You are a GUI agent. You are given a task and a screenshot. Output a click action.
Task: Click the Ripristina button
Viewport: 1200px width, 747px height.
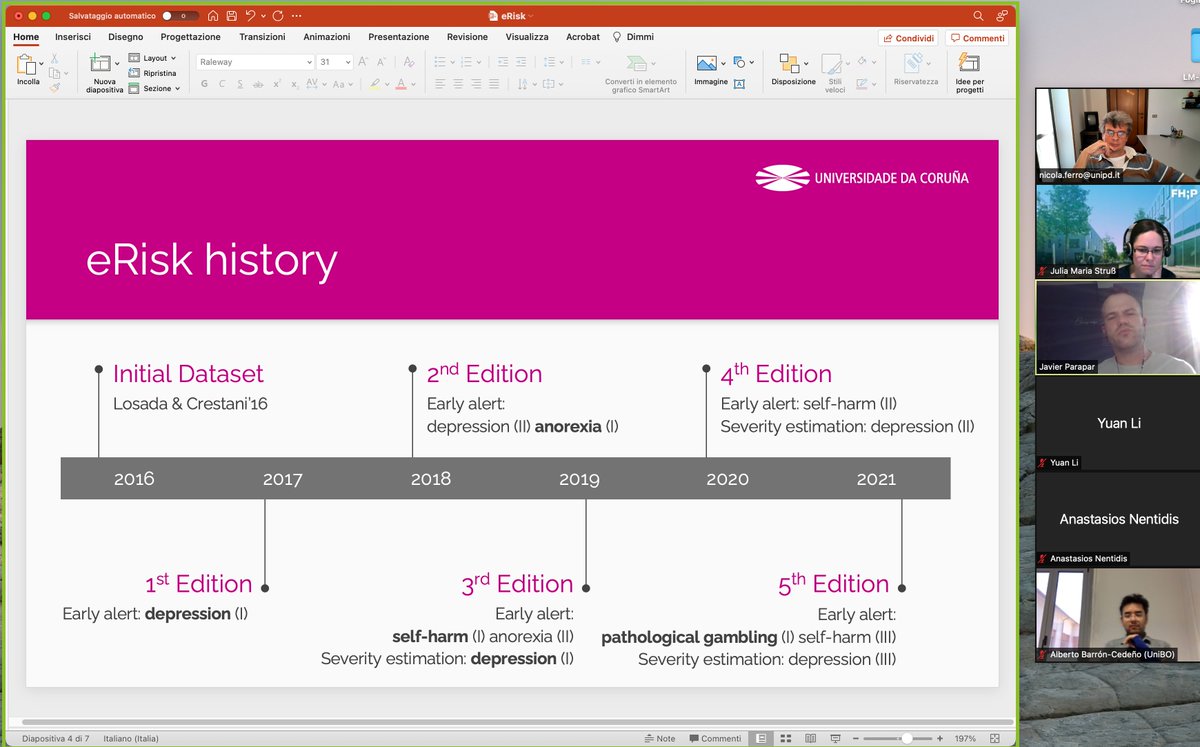click(x=152, y=73)
